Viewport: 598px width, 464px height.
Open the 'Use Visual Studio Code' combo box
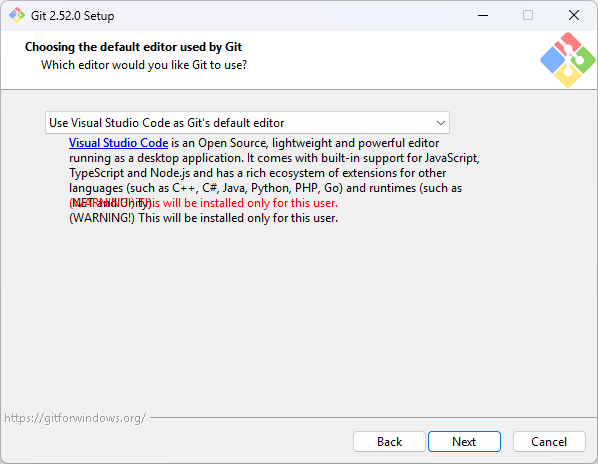(247, 123)
